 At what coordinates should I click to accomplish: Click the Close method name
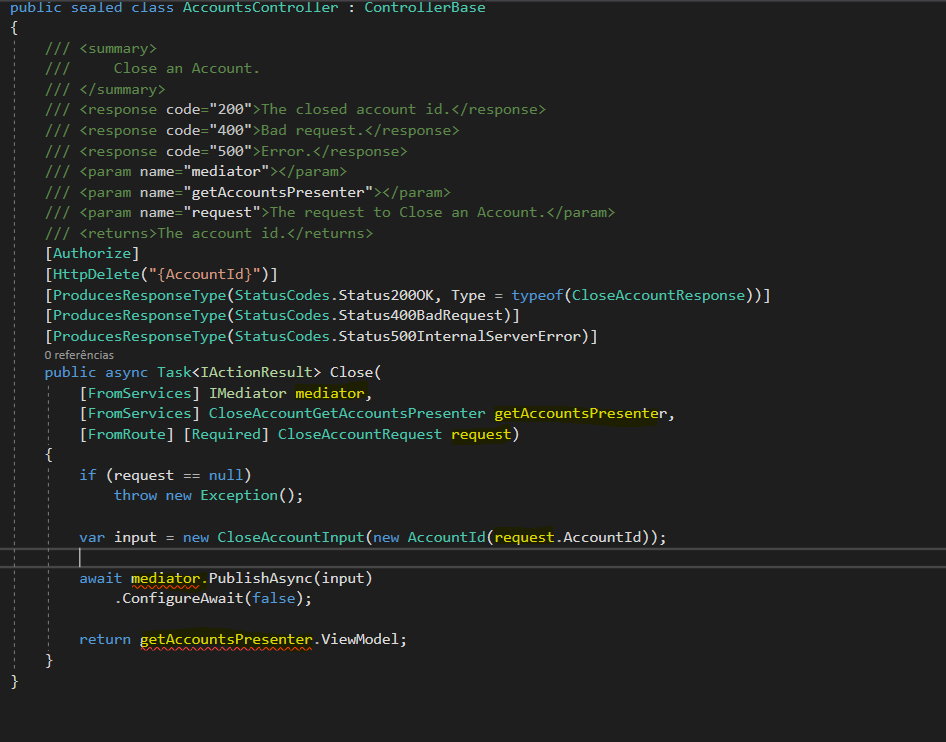[x=352, y=373]
